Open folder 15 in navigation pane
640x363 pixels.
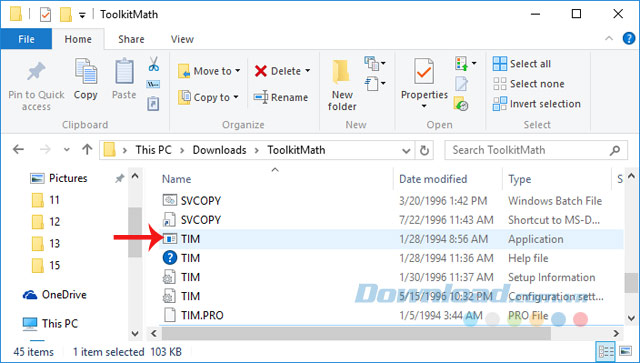click(46, 265)
